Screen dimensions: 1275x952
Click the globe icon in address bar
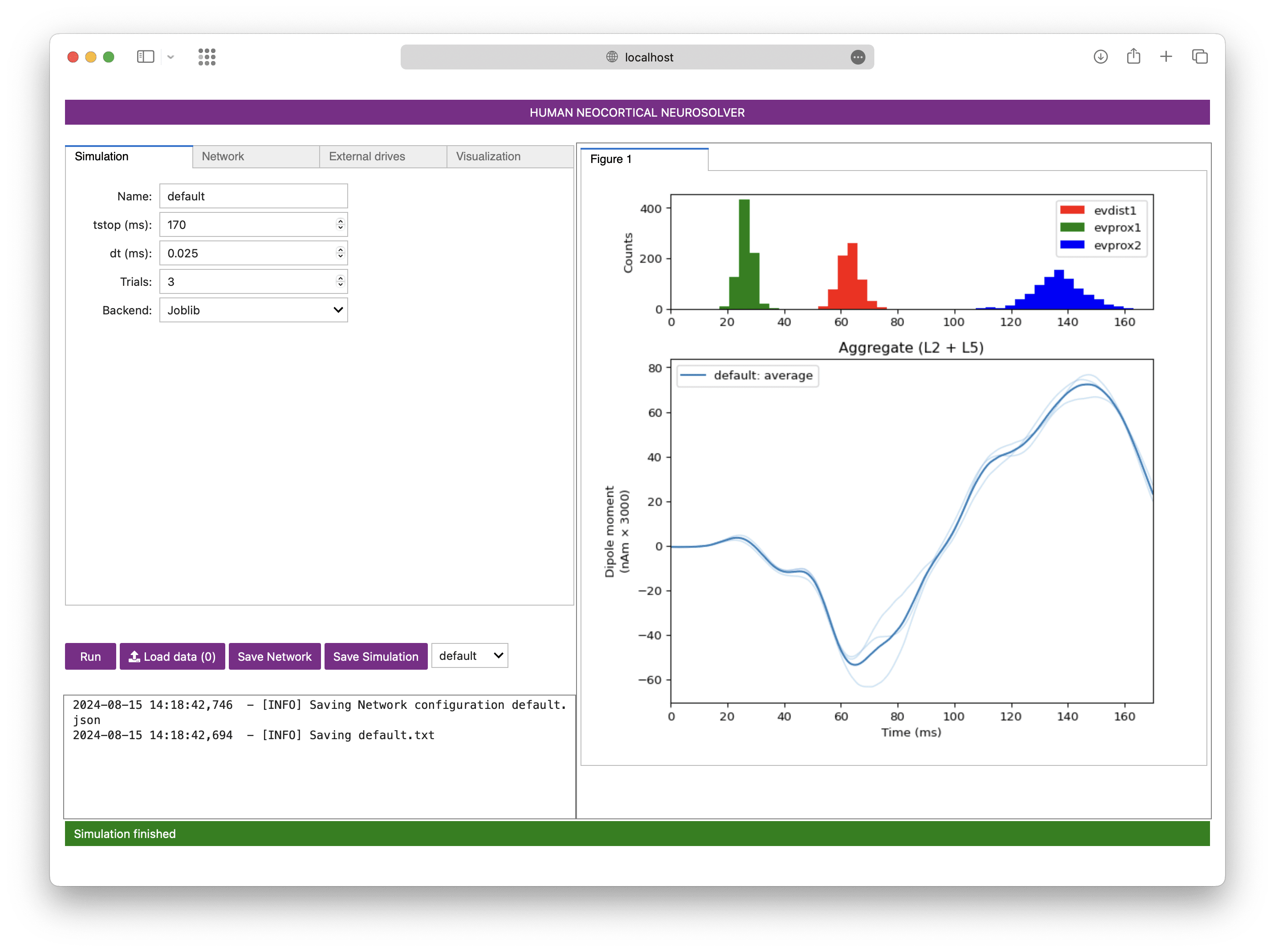[612, 57]
